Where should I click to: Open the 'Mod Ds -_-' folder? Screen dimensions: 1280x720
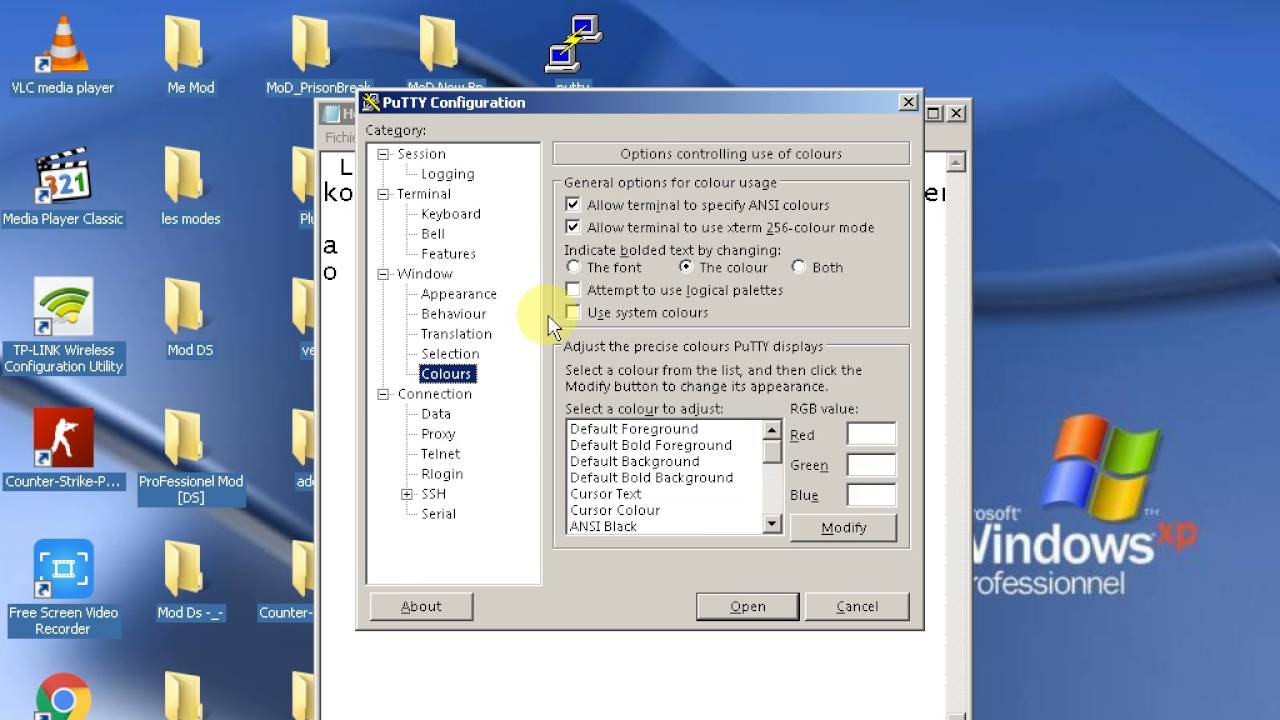[x=190, y=581]
